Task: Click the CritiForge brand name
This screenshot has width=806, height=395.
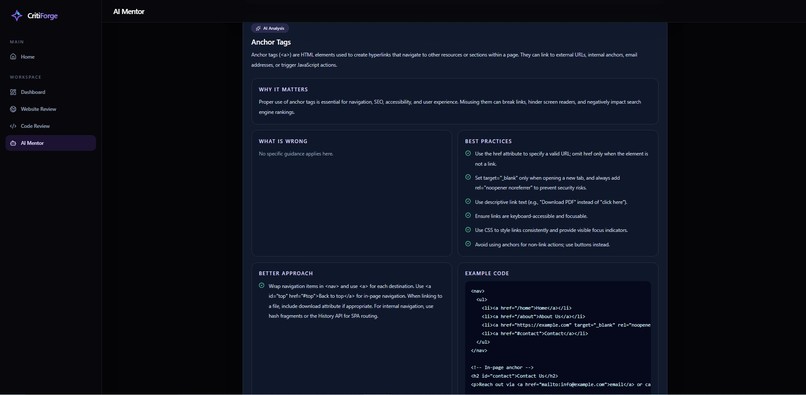Action: (x=43, y=16)
